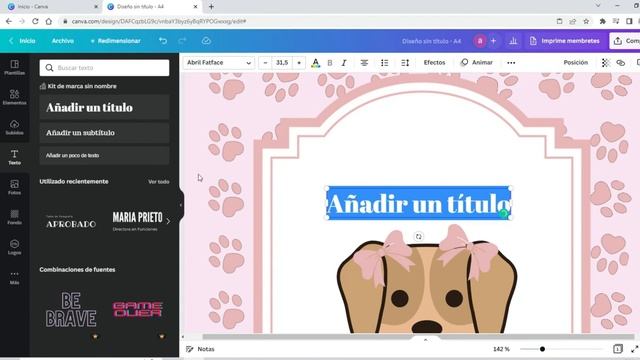Open the line spacing options
Viewport: 640px width, 360px height.
pos(405,63)
